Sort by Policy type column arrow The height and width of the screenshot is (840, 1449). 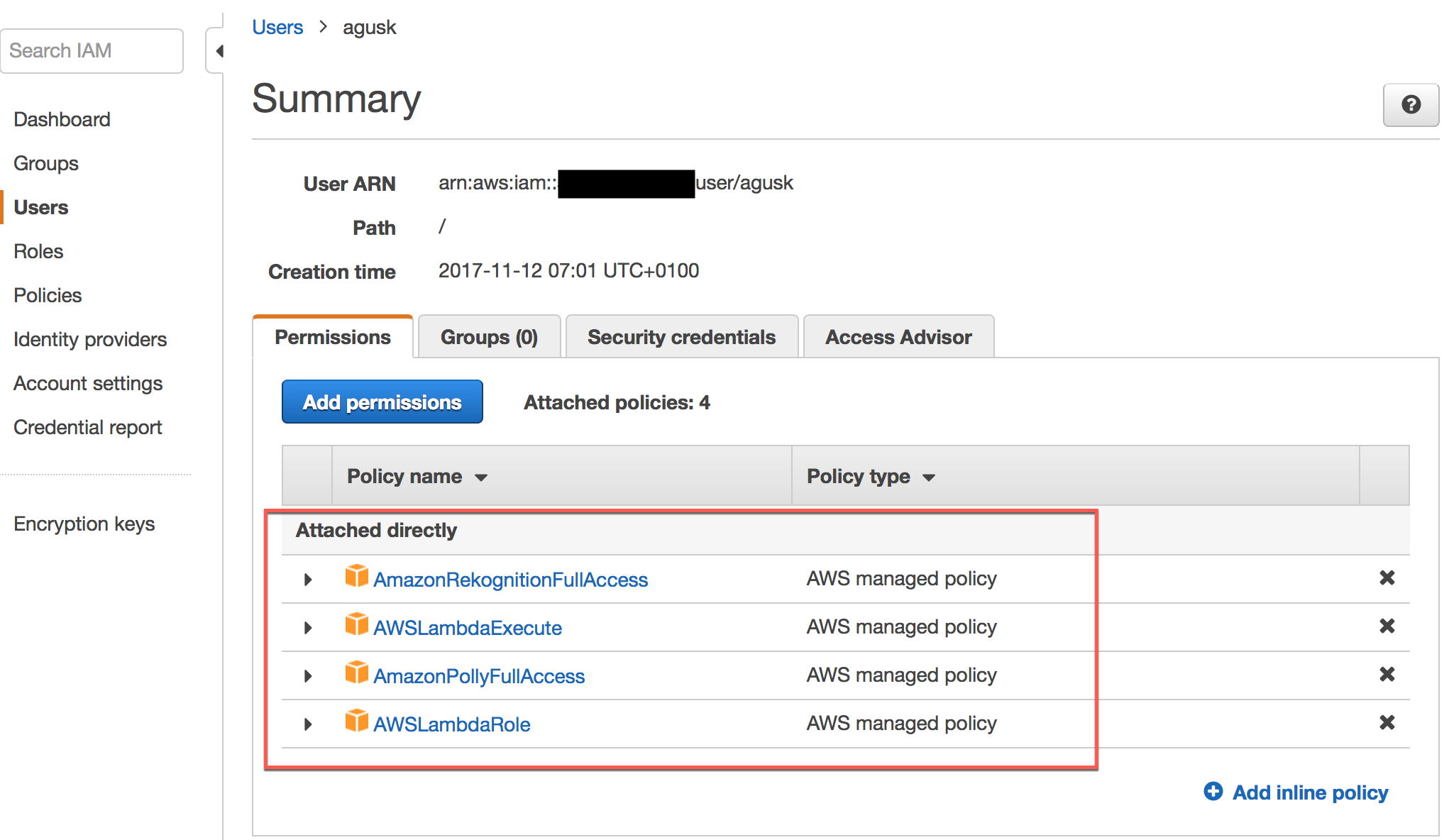929,477
